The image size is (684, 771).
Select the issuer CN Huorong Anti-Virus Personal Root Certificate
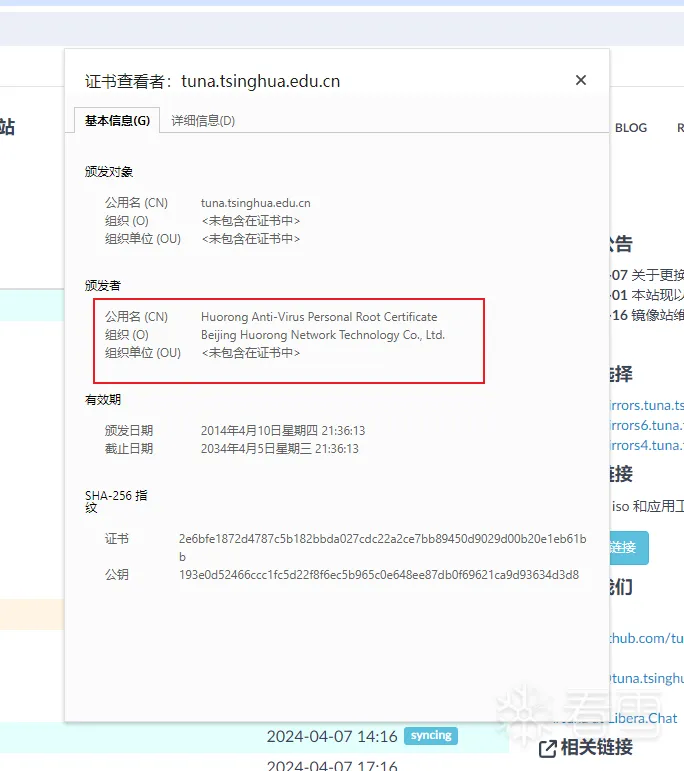pyautogui.click(x=319, y=317)
